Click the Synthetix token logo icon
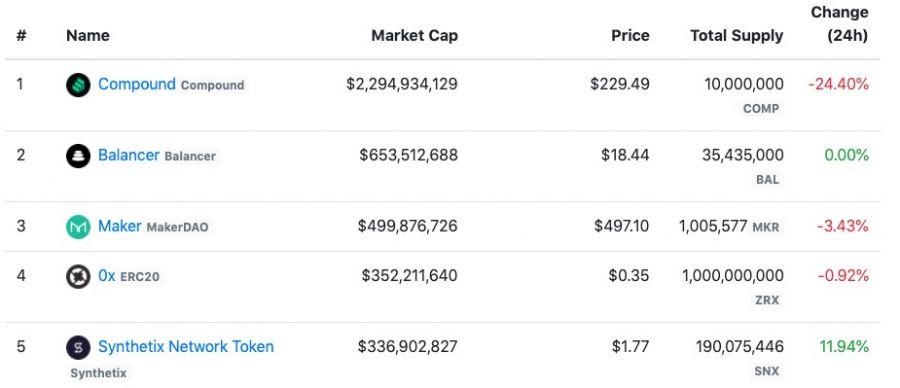 point(78,347)
